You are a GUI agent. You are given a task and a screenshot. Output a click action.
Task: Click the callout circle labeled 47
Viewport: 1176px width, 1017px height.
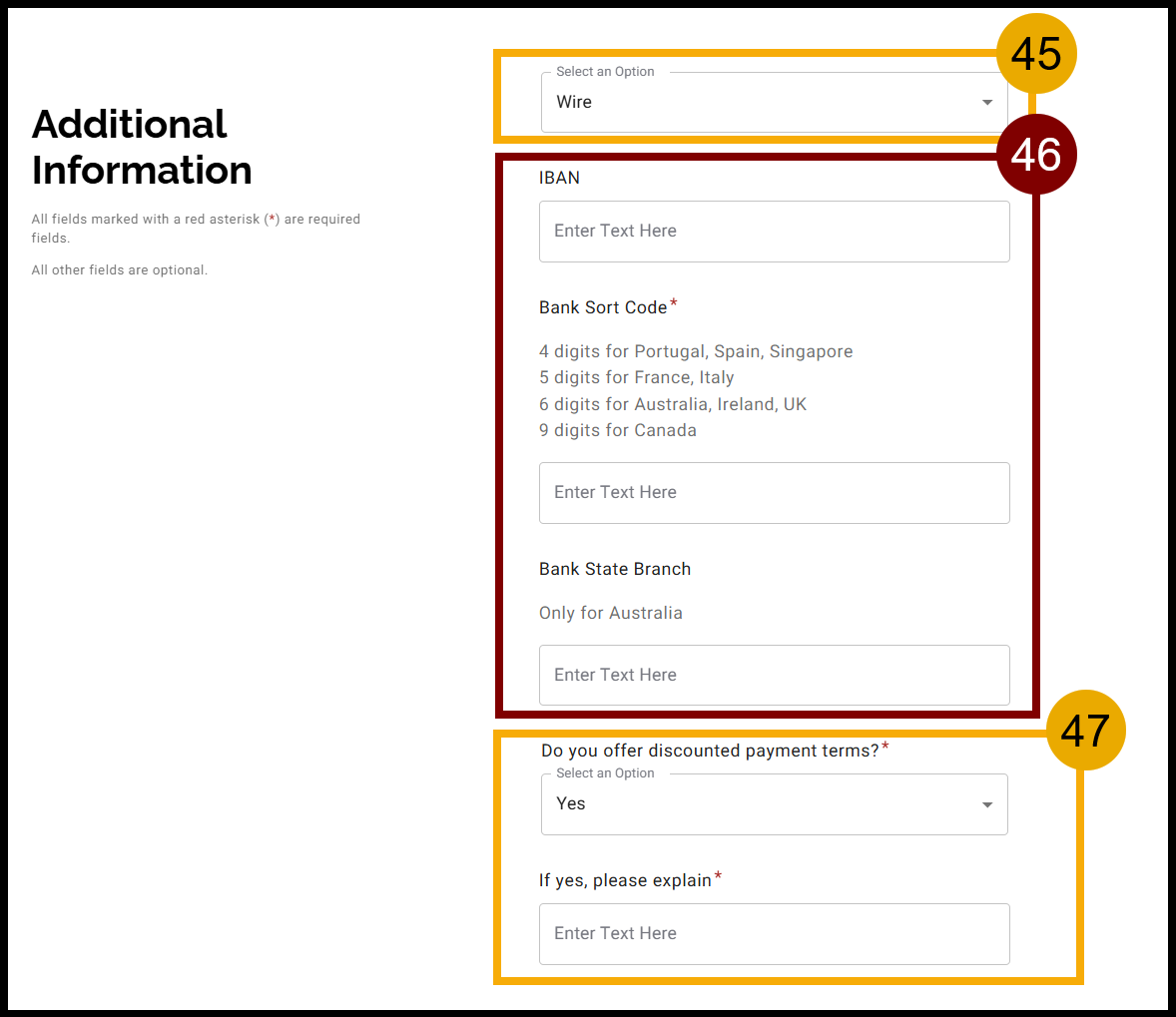[x=1085, y=730]
